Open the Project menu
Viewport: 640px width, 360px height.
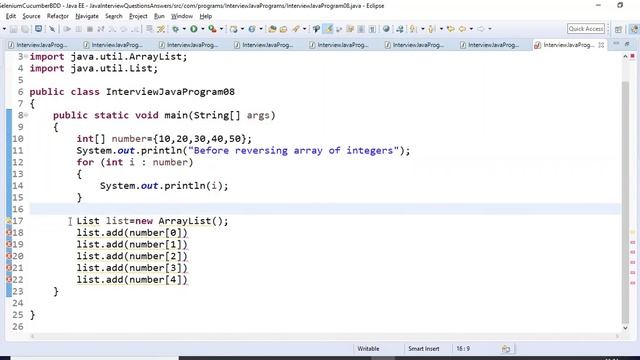click(x=138, y=16)
